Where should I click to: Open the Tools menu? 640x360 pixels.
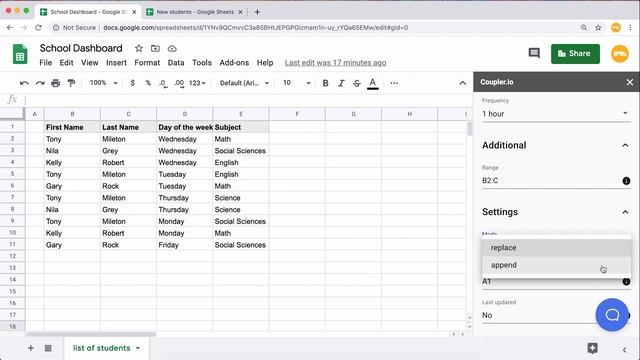point(202,63)
